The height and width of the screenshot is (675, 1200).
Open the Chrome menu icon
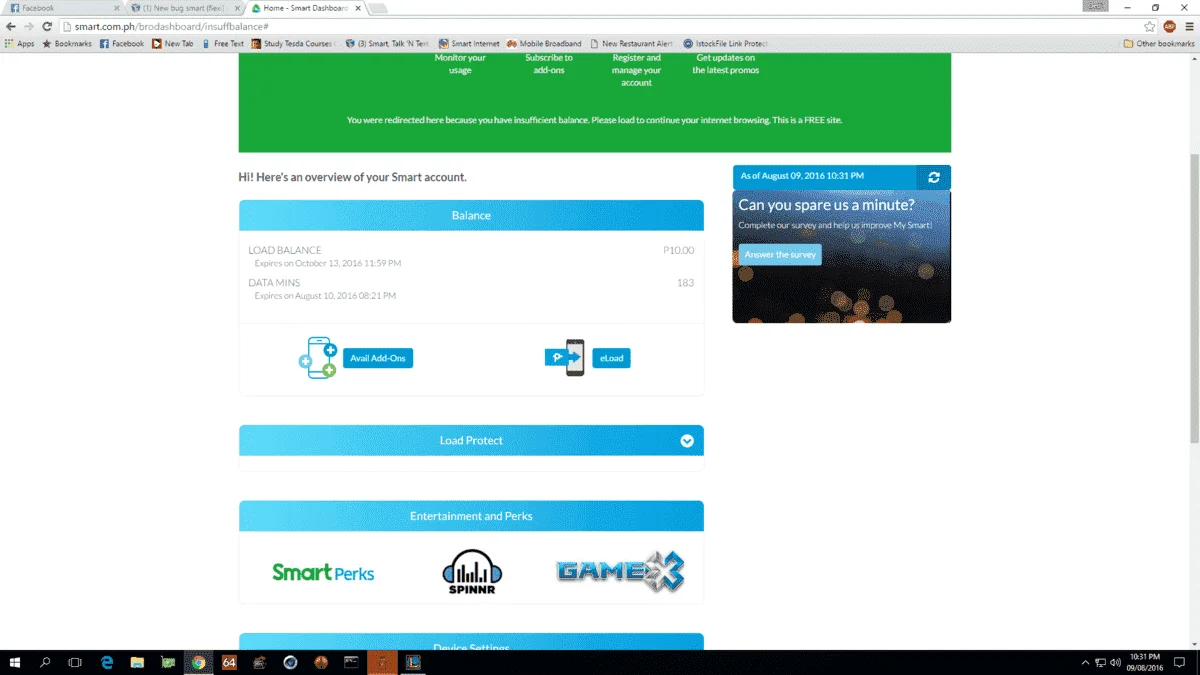1188,26
